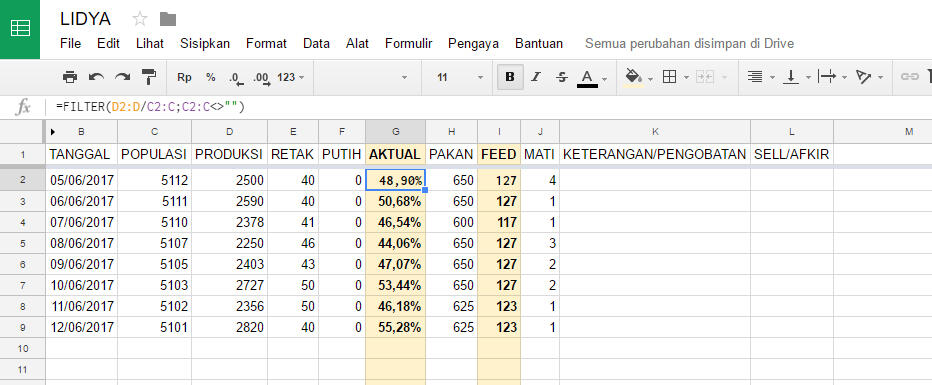The height and width of the screenshot is (385, 932).
Task: Click the TANGGAL header cell
Action: 81,154
